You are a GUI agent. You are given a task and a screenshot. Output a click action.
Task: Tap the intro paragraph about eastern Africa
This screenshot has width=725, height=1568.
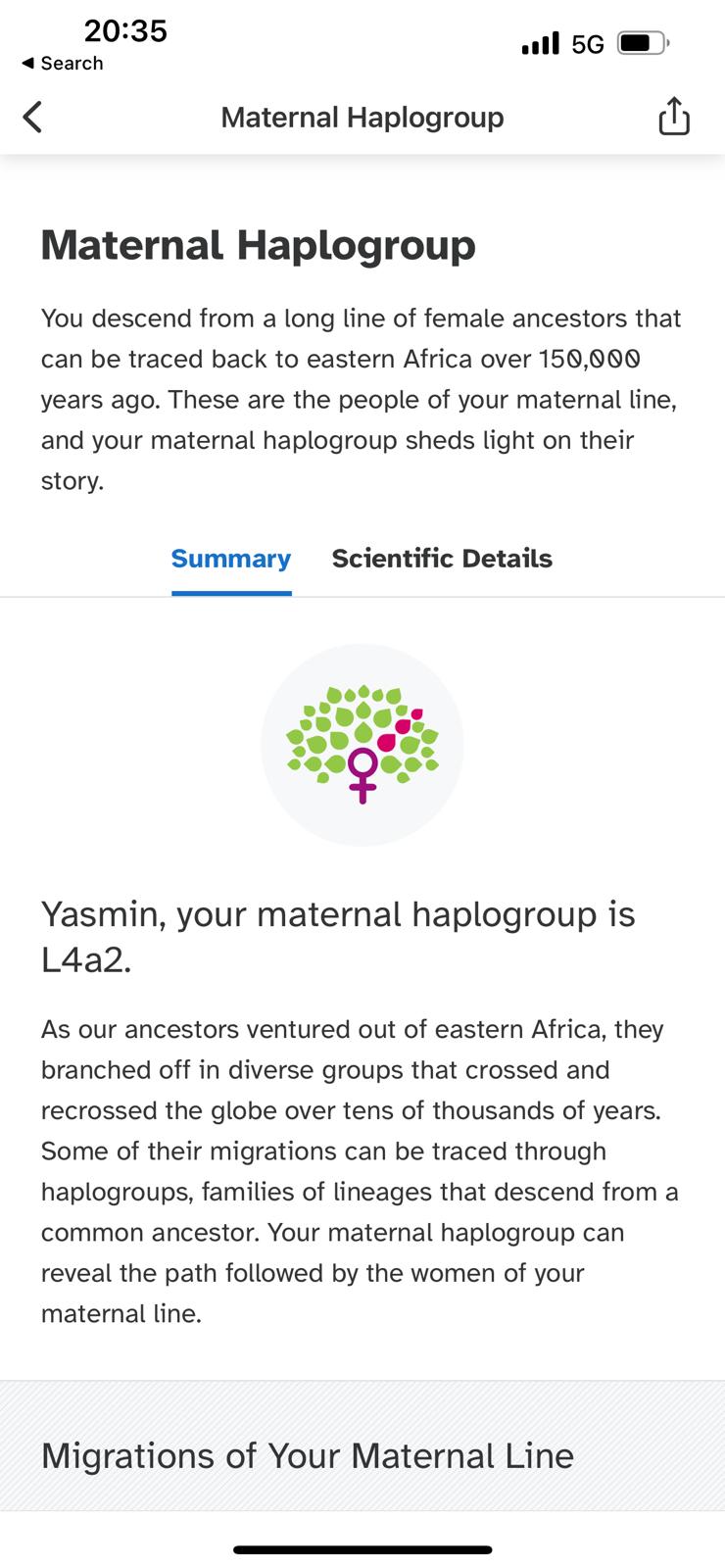pyautogui.click(x=362, y=400)
